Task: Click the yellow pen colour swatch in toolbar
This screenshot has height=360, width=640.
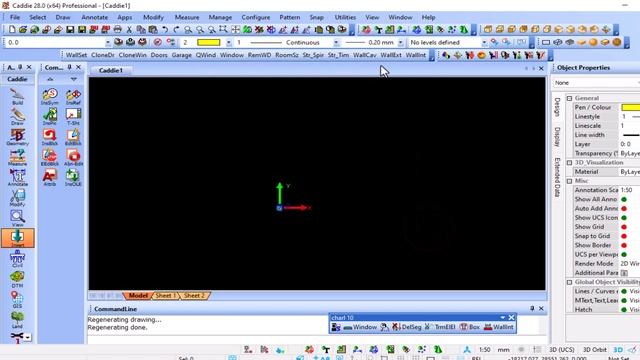Action: tap(209, 42)
